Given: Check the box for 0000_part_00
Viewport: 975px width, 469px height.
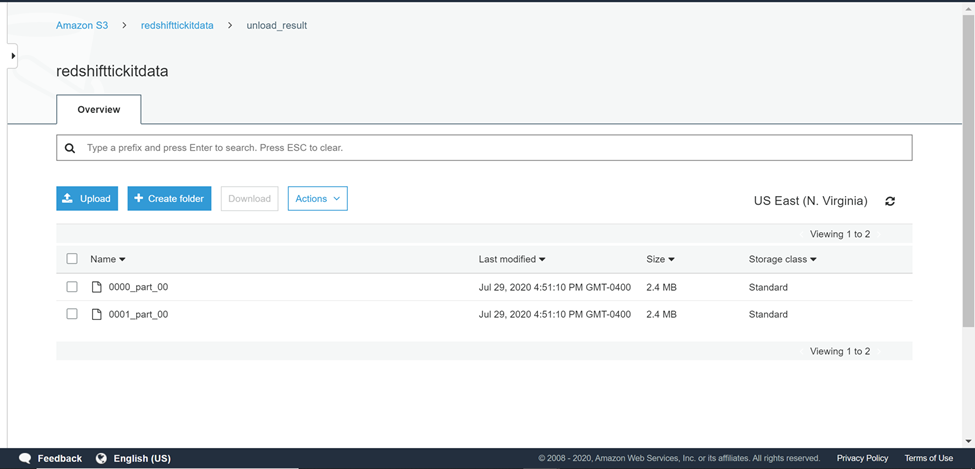Looking at the screenshot, I should point(72,287).
